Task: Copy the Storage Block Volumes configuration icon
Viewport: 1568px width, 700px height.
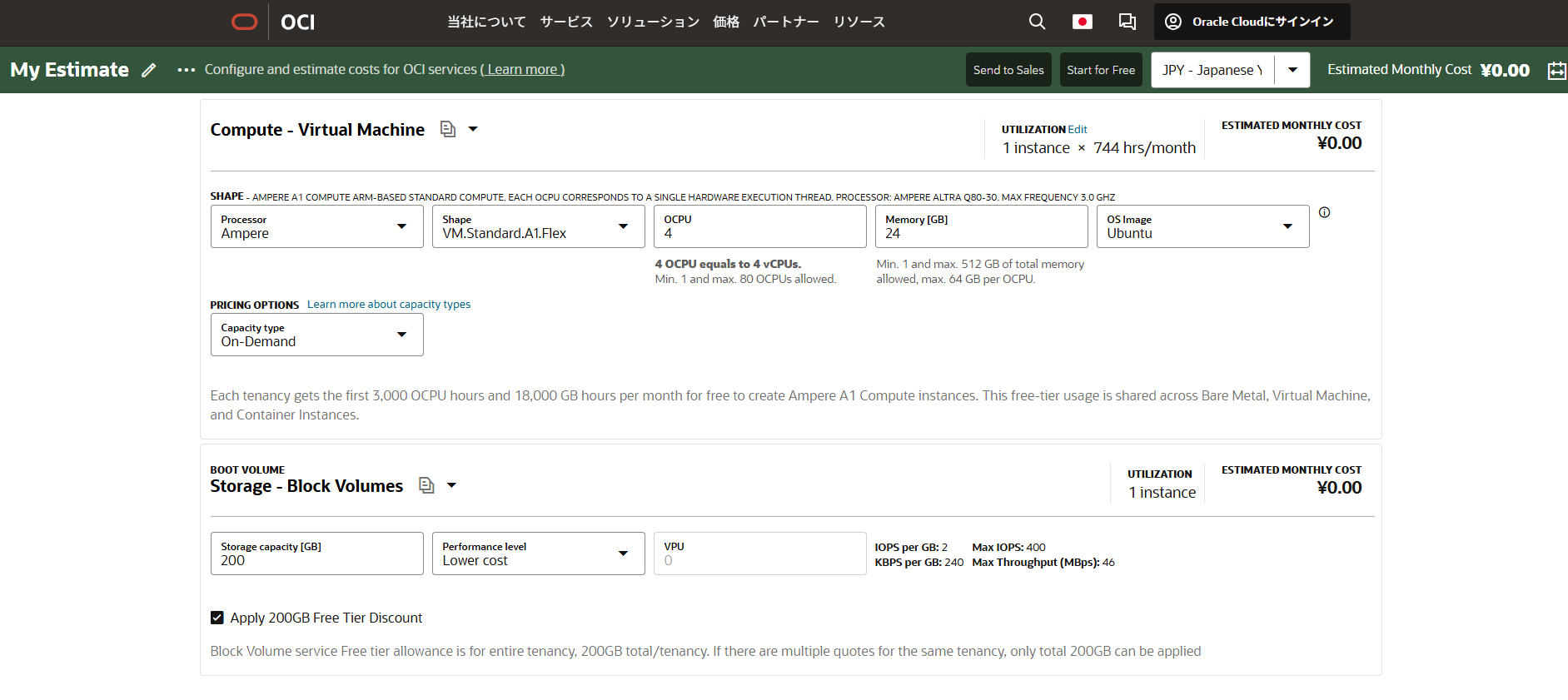Action: tap(426, 485)
